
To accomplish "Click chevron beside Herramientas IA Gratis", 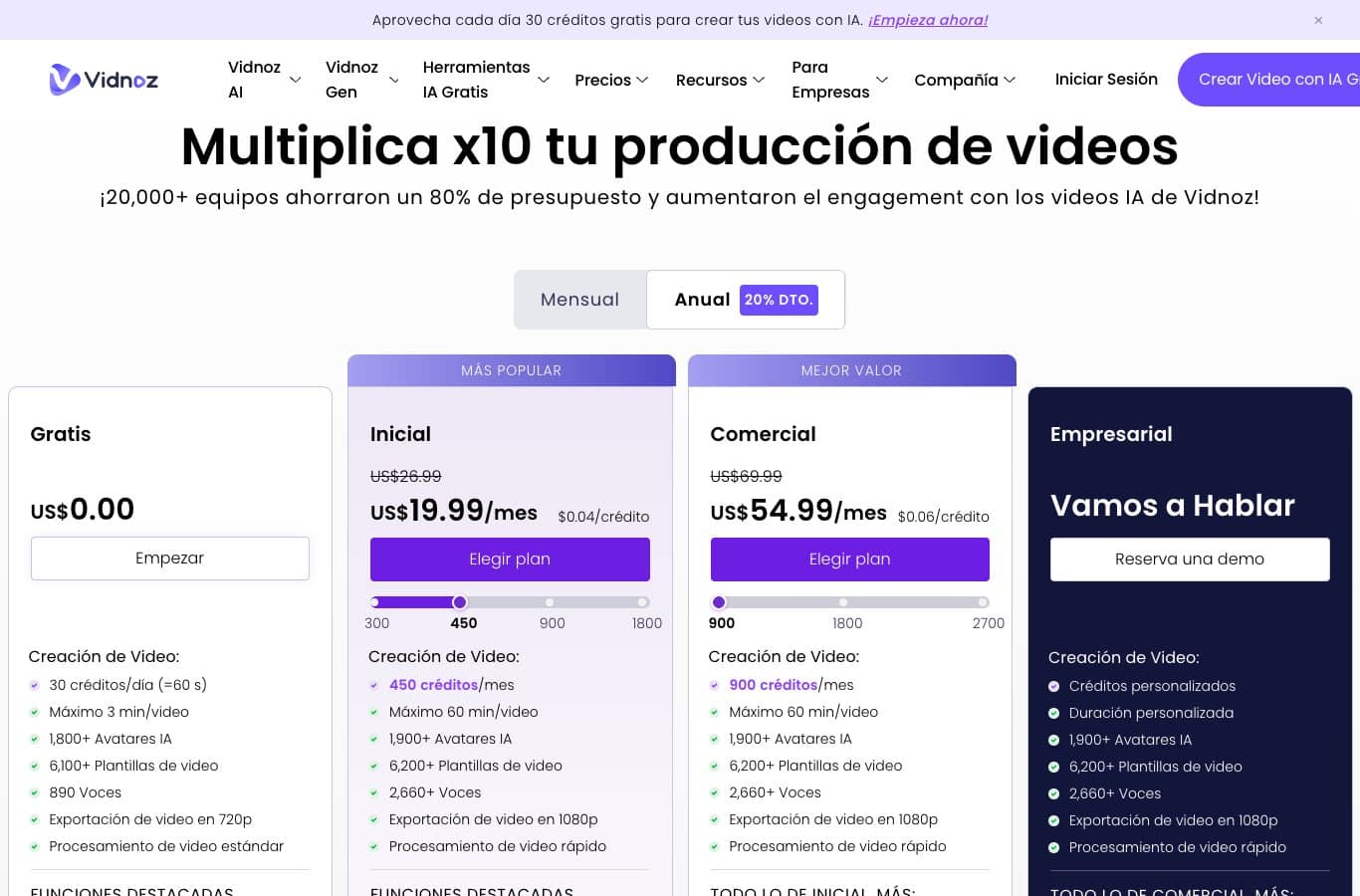I will pos(544,80).
